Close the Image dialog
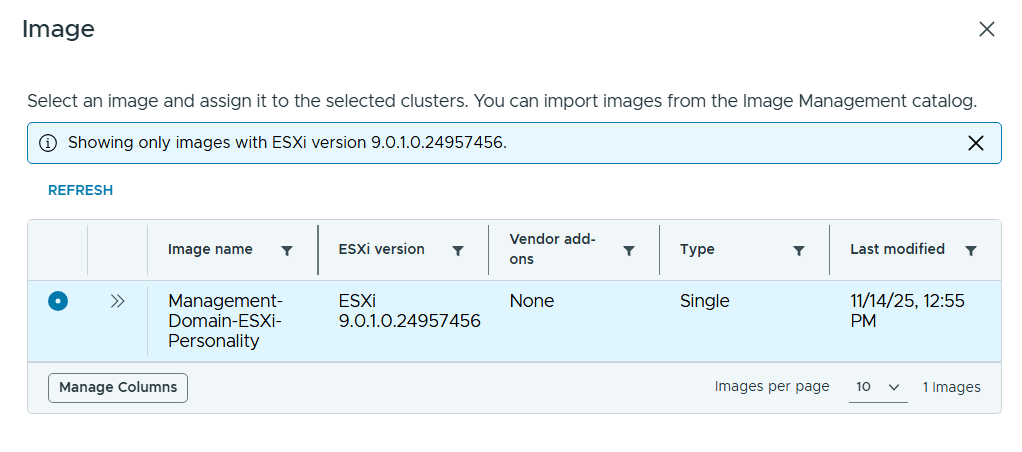This screenshot has height=452, width=1022. [986, 29]
